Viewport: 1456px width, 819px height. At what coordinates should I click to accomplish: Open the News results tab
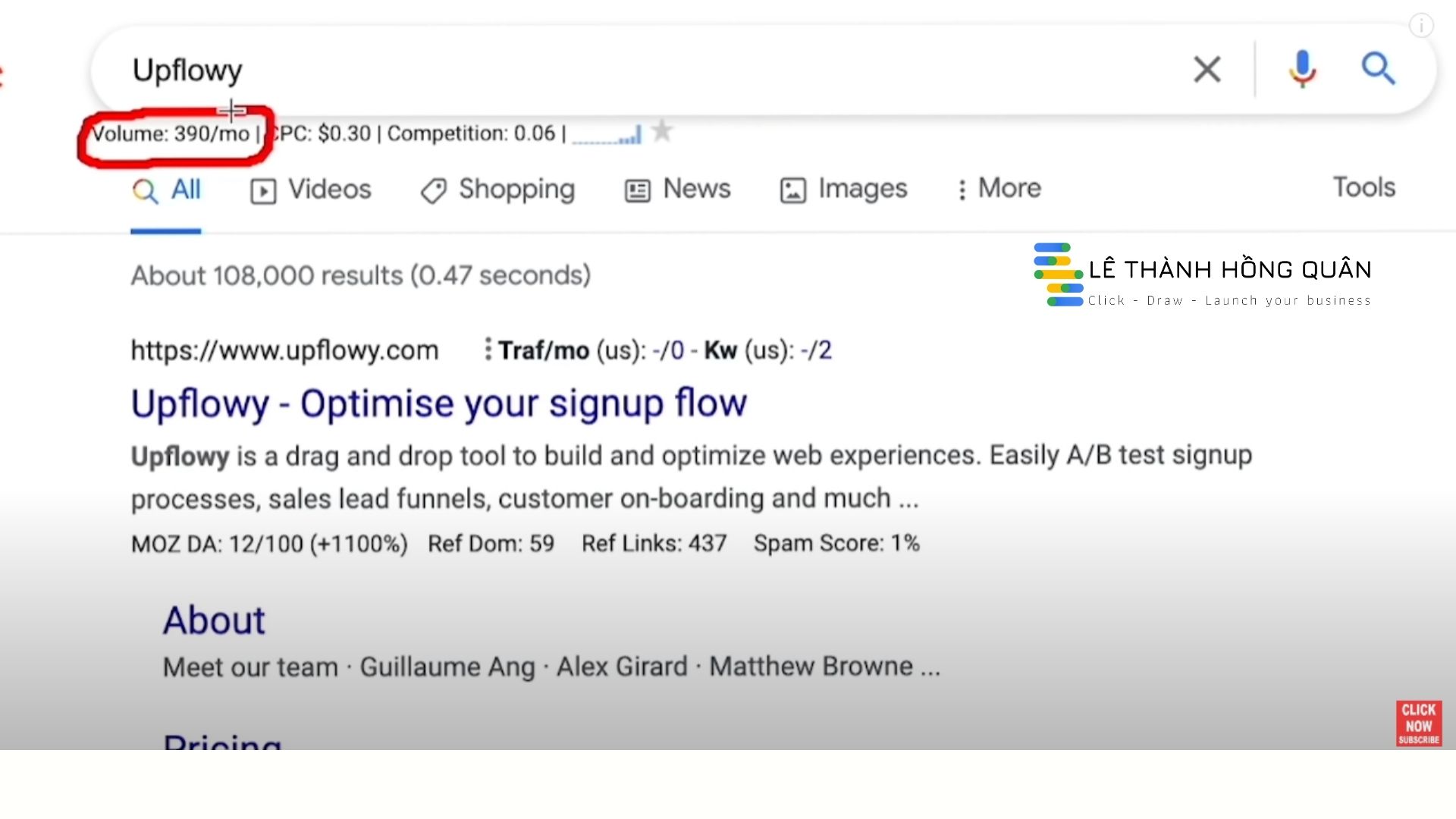[x=677, y=190]
